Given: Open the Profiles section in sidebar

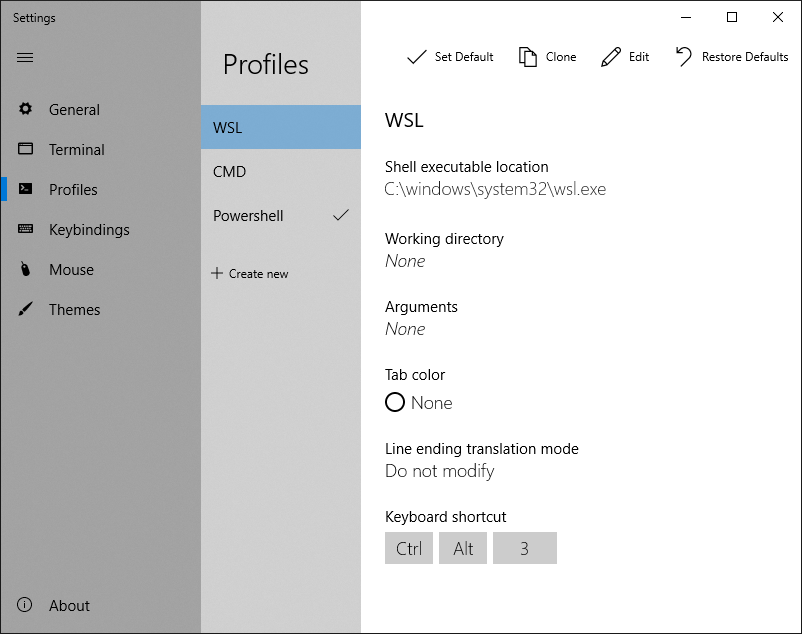Looking at the screenshot, I should [x=73, y=189].
